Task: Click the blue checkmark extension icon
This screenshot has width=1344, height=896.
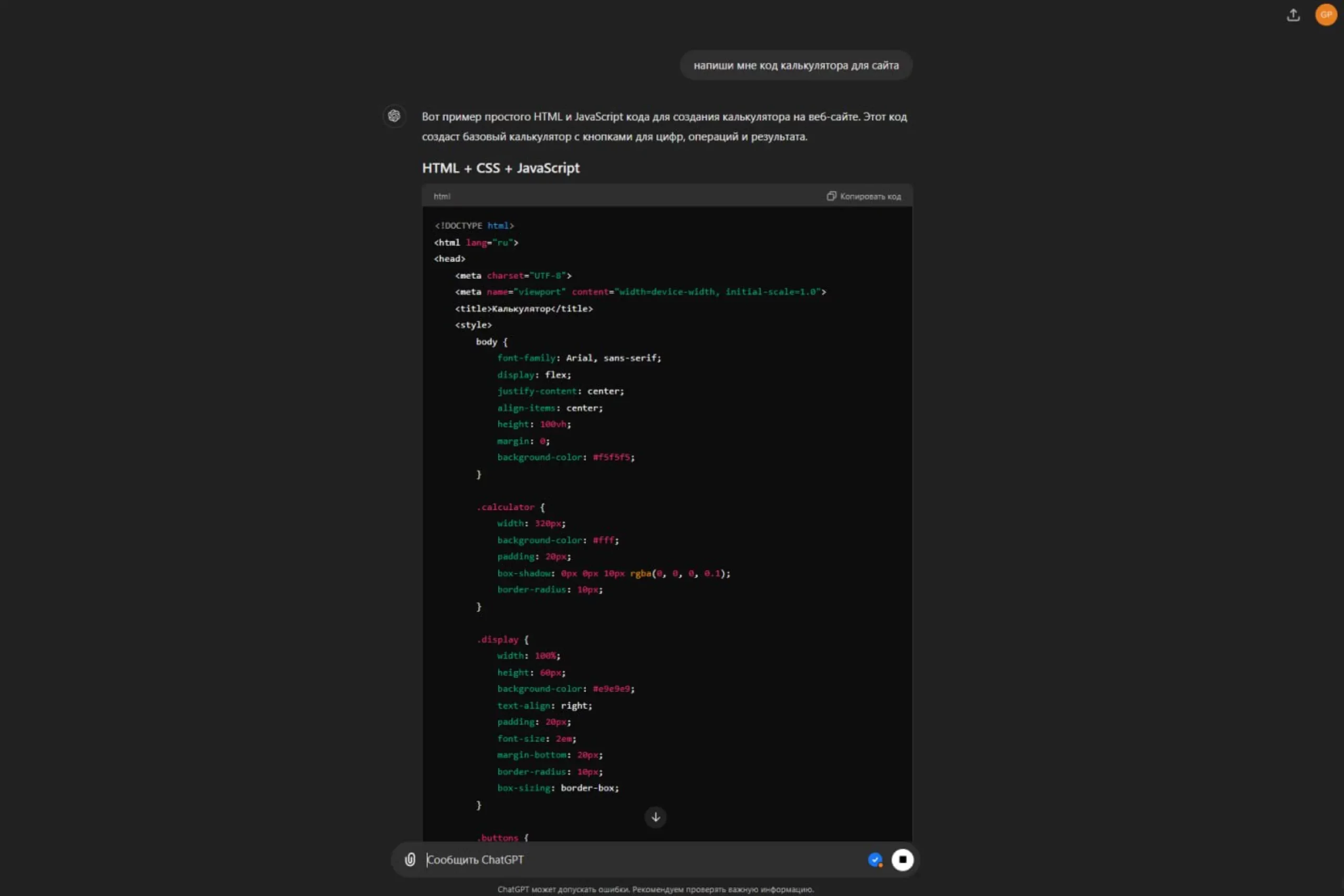Action: [x=875, y=859]
